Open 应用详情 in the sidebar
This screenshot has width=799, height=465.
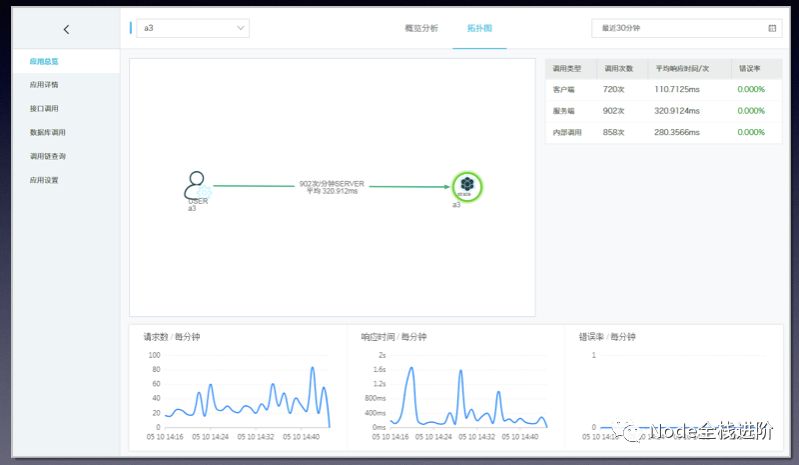click(x=44, y=85)
